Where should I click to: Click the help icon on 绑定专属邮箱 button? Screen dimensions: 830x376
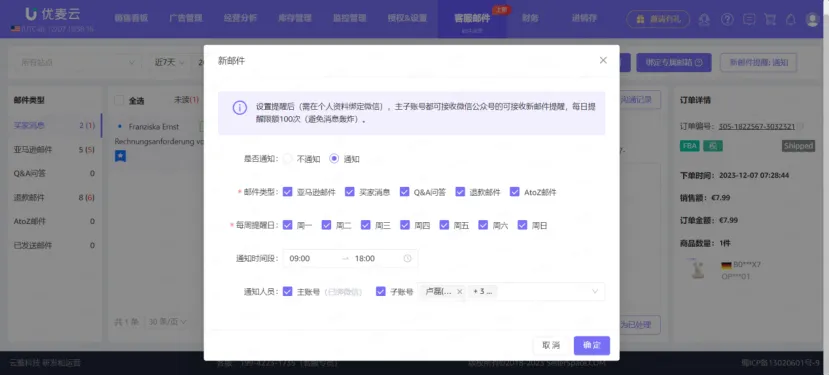pos(699,62)
